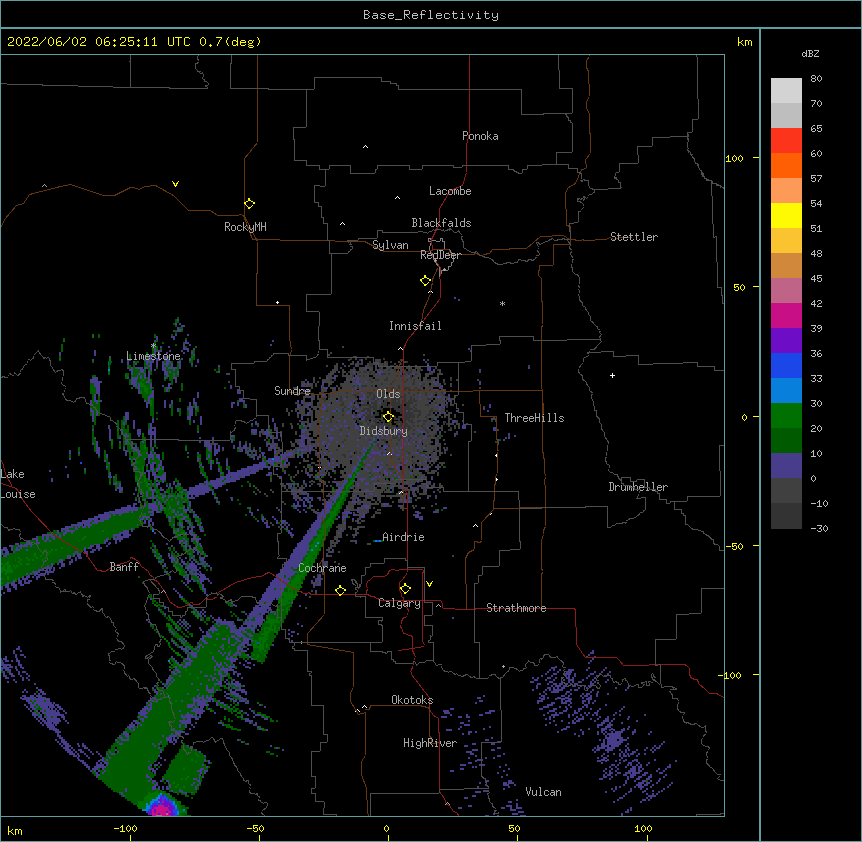Click the yellow marker at Calgary
The width and height of the screenshot is (862, 842).
405,589
